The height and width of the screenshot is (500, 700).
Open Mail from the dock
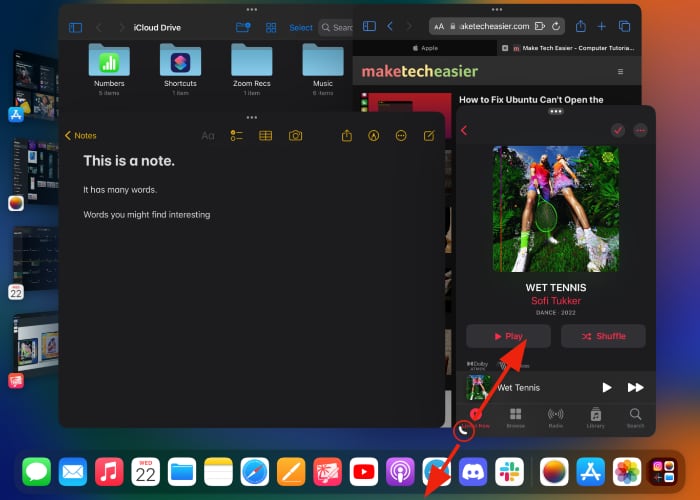click(x=73, y=471)
